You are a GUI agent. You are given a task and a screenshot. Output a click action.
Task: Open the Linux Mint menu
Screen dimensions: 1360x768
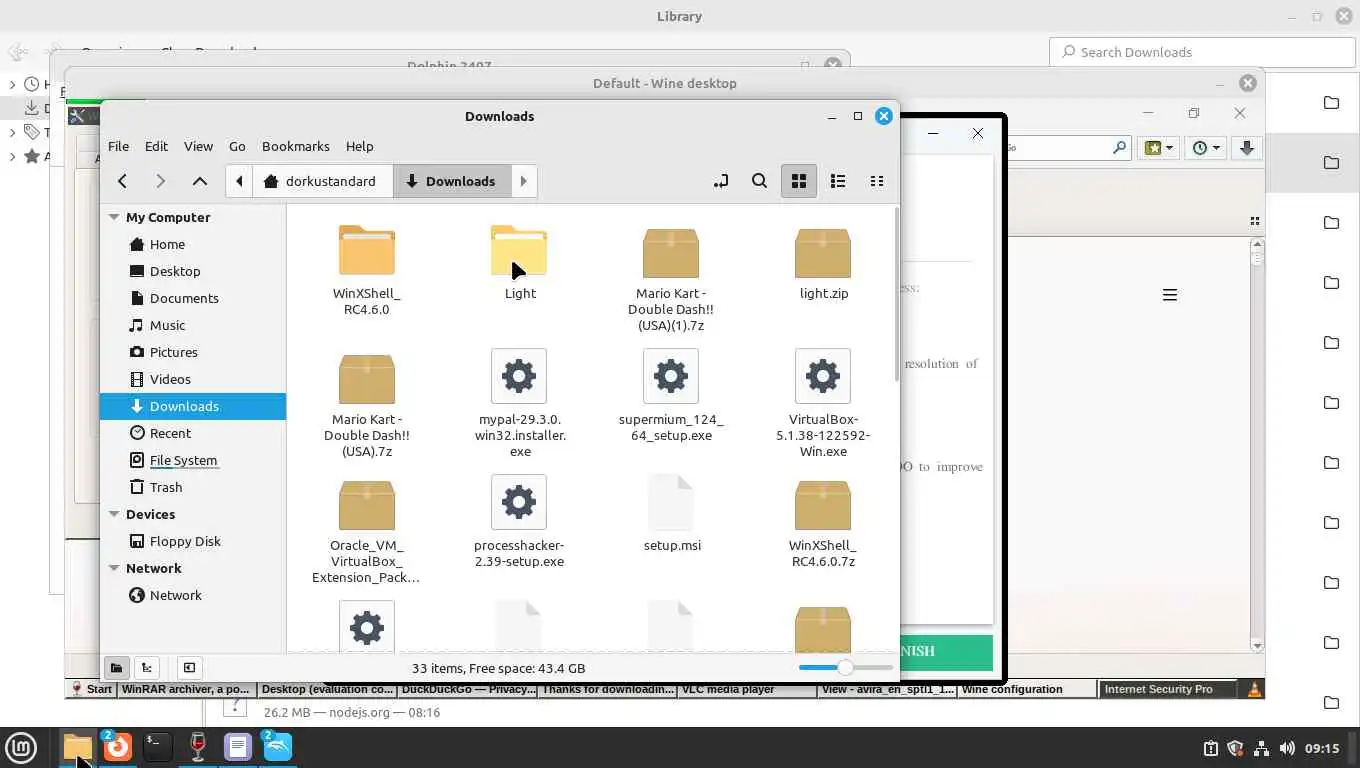[x=21, y=747]
